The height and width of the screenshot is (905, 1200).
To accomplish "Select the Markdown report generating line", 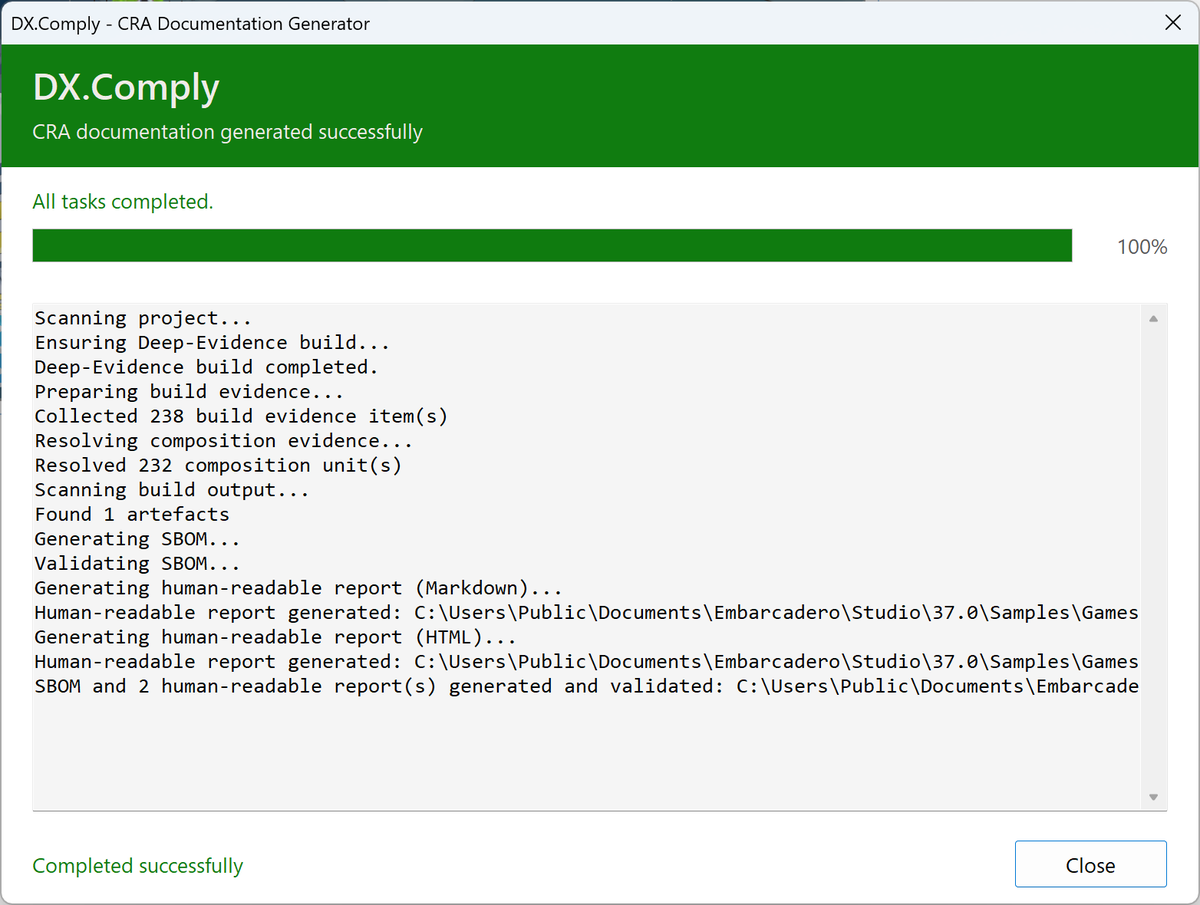I will (299, 588).
